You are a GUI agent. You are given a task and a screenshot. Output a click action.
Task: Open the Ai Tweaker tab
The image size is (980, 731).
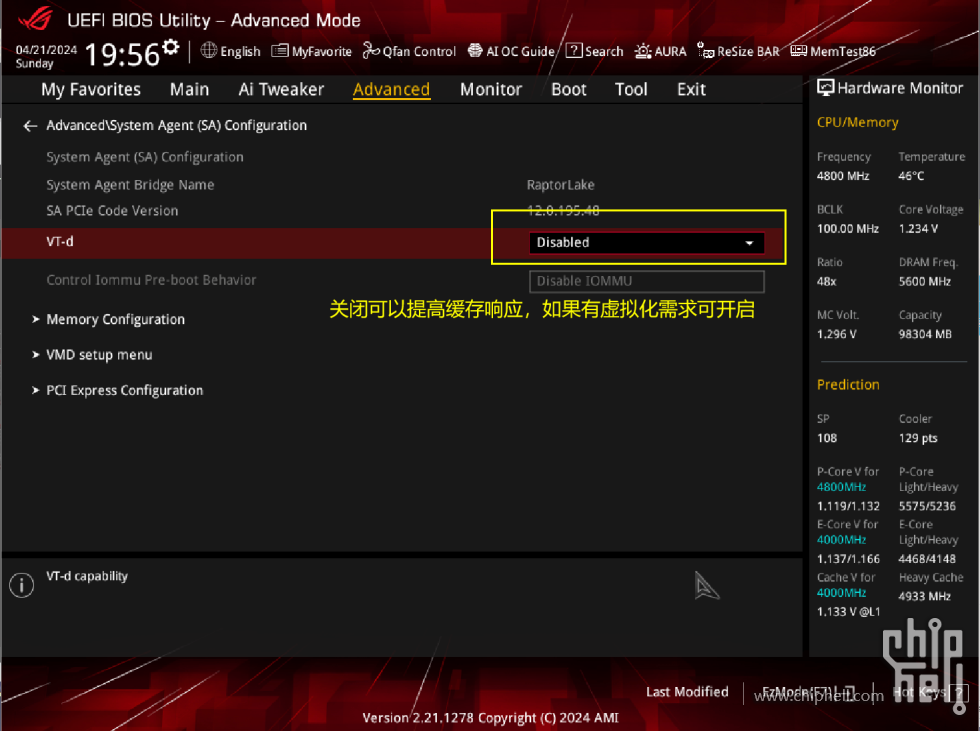coord(281,89)
